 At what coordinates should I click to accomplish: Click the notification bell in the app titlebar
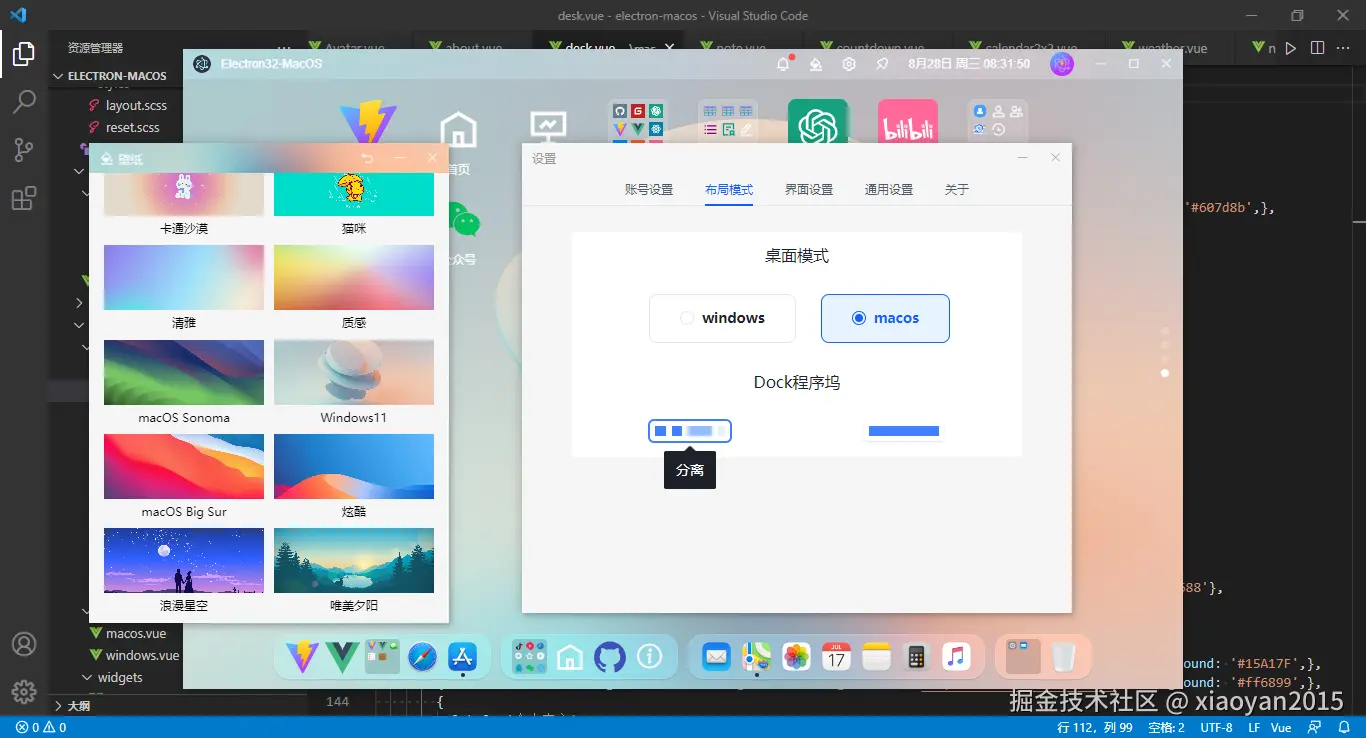783,63
